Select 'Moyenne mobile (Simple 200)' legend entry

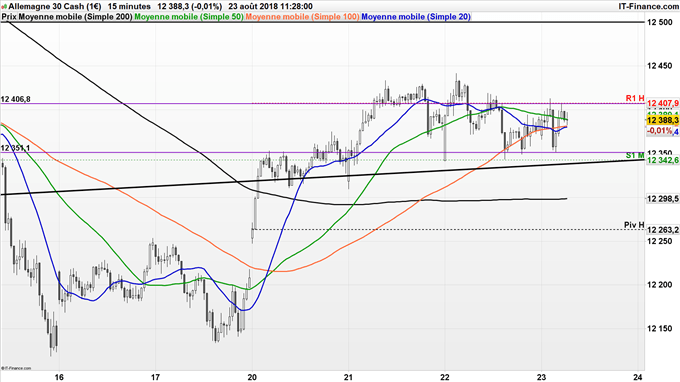pyautogui.click(x=76, y=17)
